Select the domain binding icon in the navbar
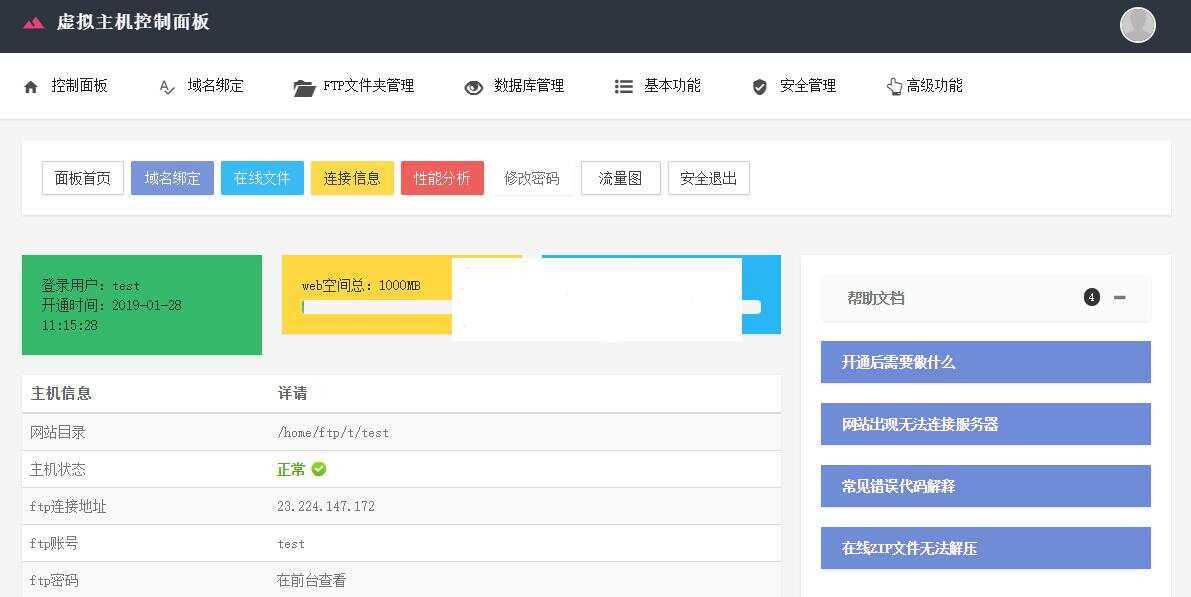 click(166, 86)
